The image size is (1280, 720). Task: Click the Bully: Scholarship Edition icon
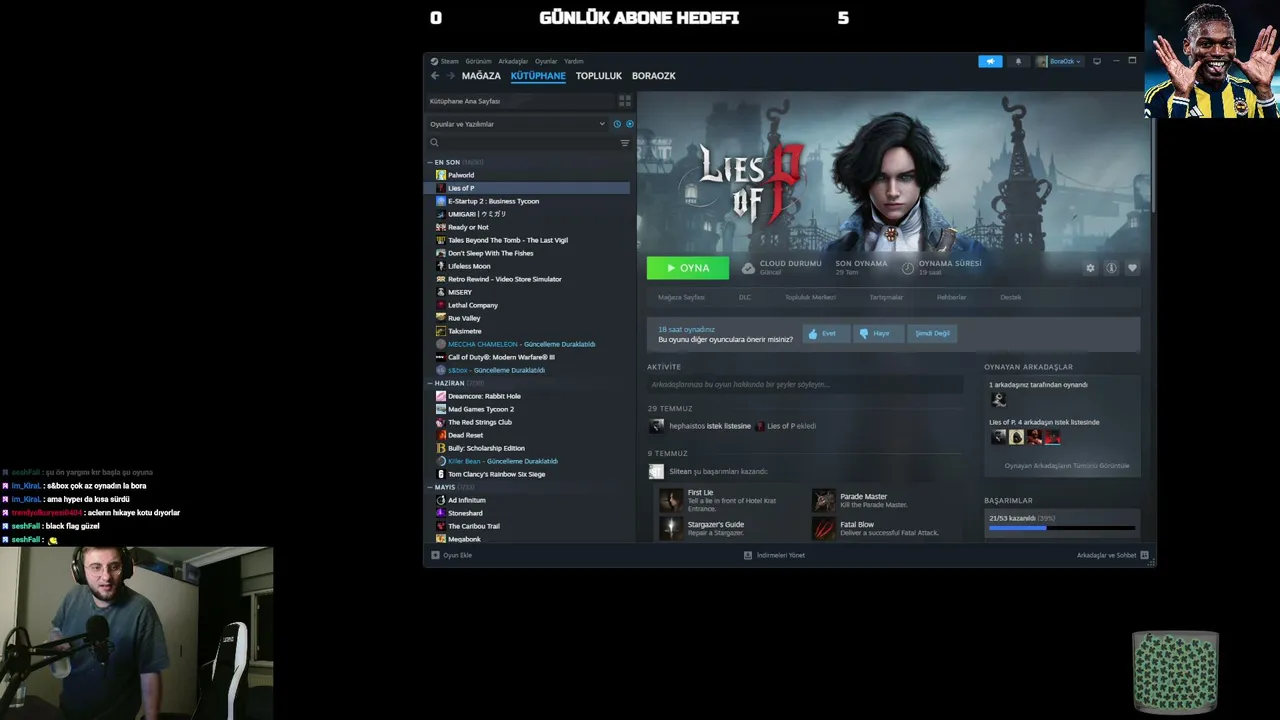pos(441,448)
